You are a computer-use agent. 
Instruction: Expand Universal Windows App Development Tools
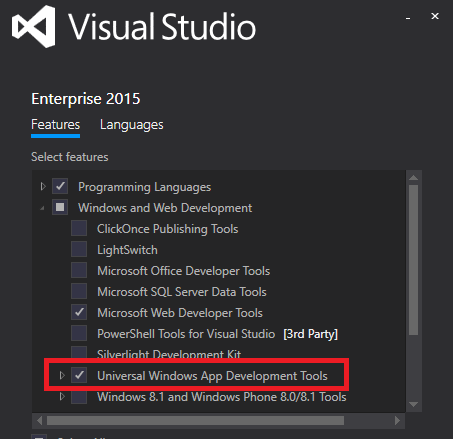[62, 375]
